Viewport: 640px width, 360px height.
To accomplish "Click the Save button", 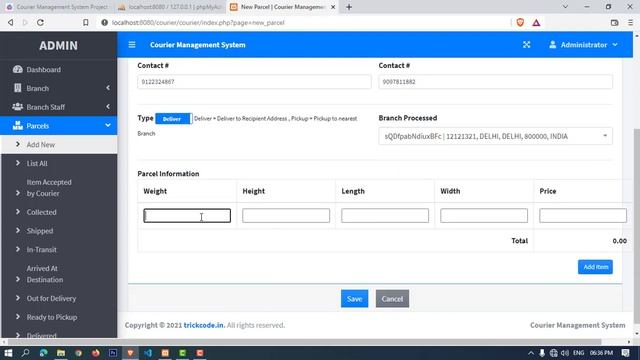I will (x=354, y=299).
